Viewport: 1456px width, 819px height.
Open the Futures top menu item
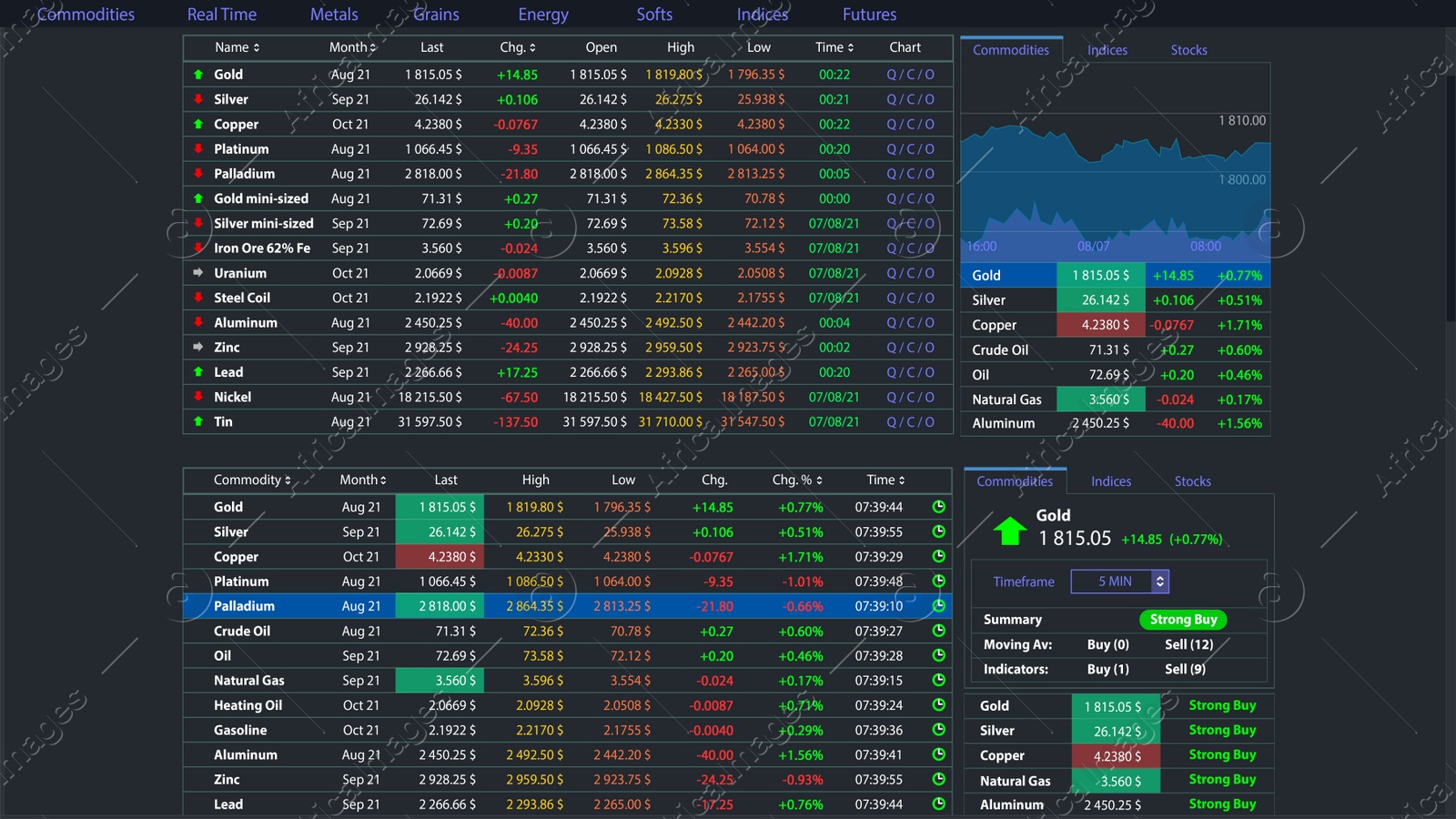[x=869, y=15]
